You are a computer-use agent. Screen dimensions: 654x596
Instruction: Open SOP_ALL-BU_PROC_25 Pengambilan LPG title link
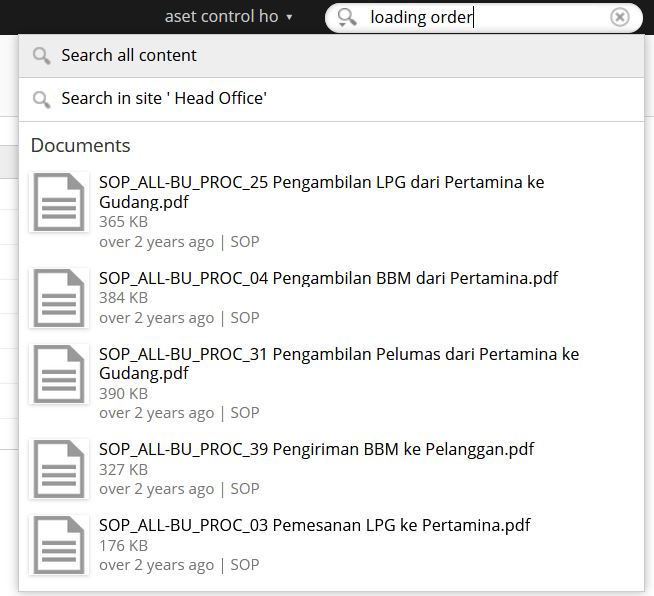[x=322, y=192]
